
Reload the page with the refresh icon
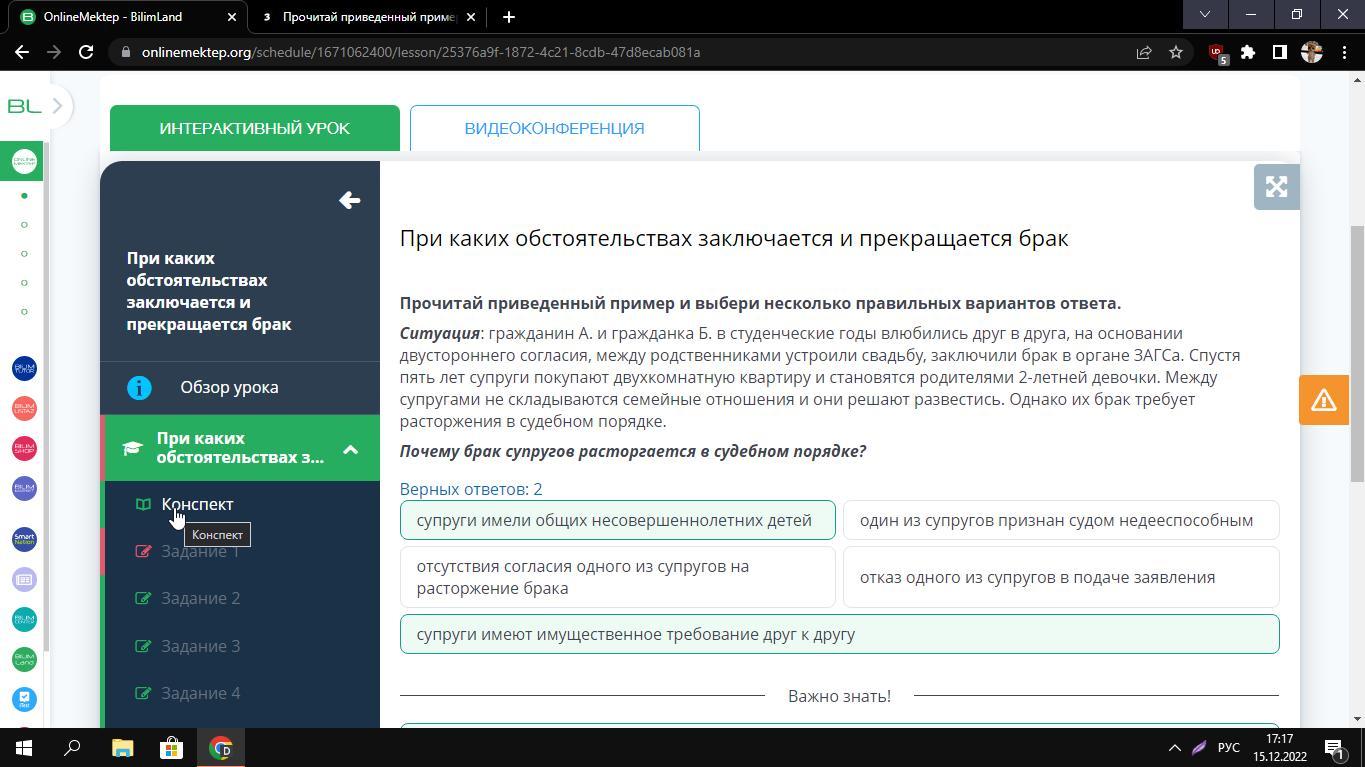pyautogui.click(x=86, y=52)
